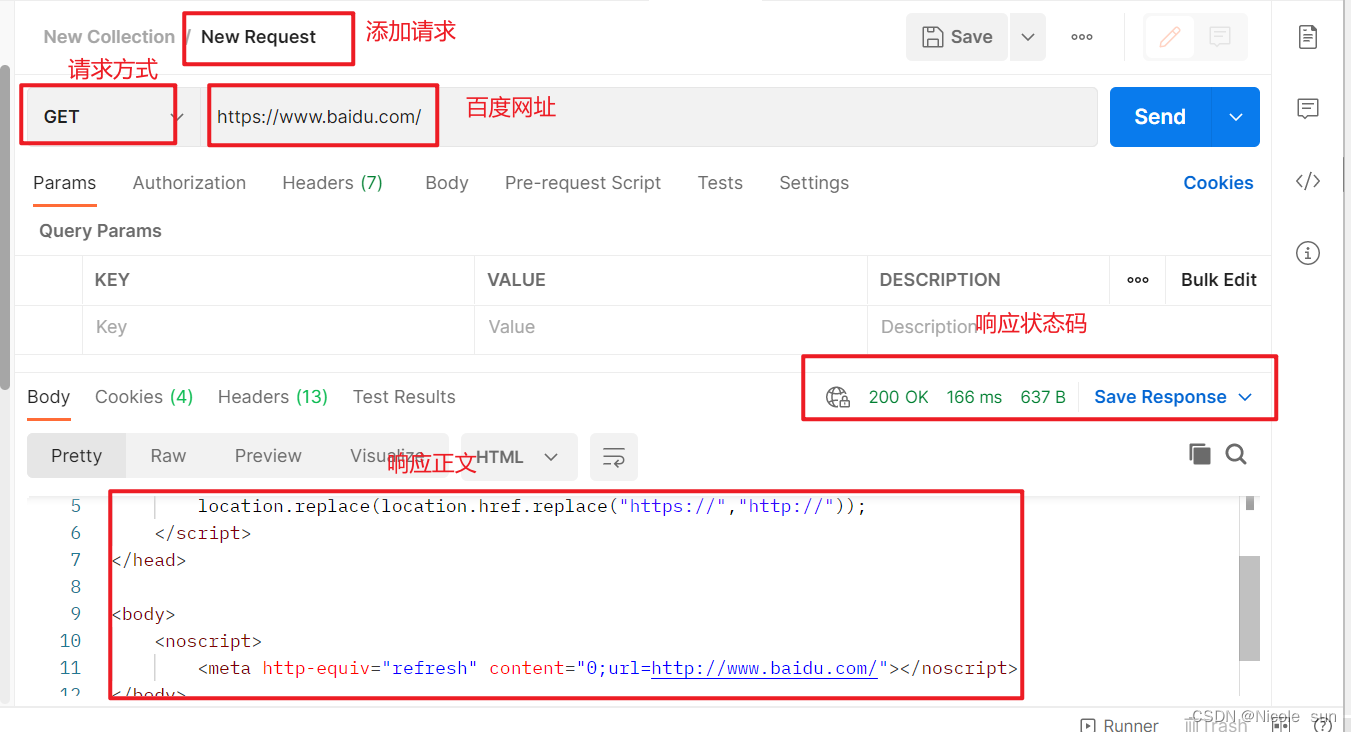Follow the http://www.baidu.com/ link in response
This screenshot has height=732, width=1351.
[764, 668]
